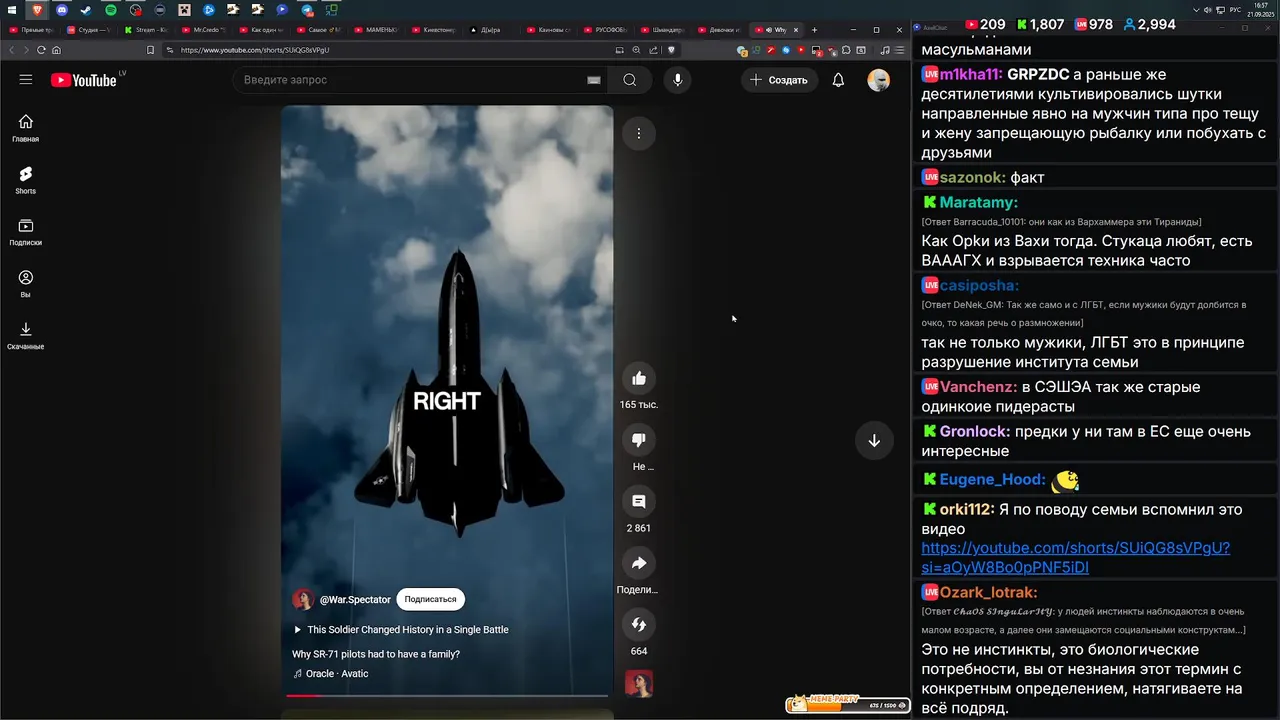This screenshot has height=720, width=1280.
Task: Go to next Short with down arrow
Action: (874, 441)
